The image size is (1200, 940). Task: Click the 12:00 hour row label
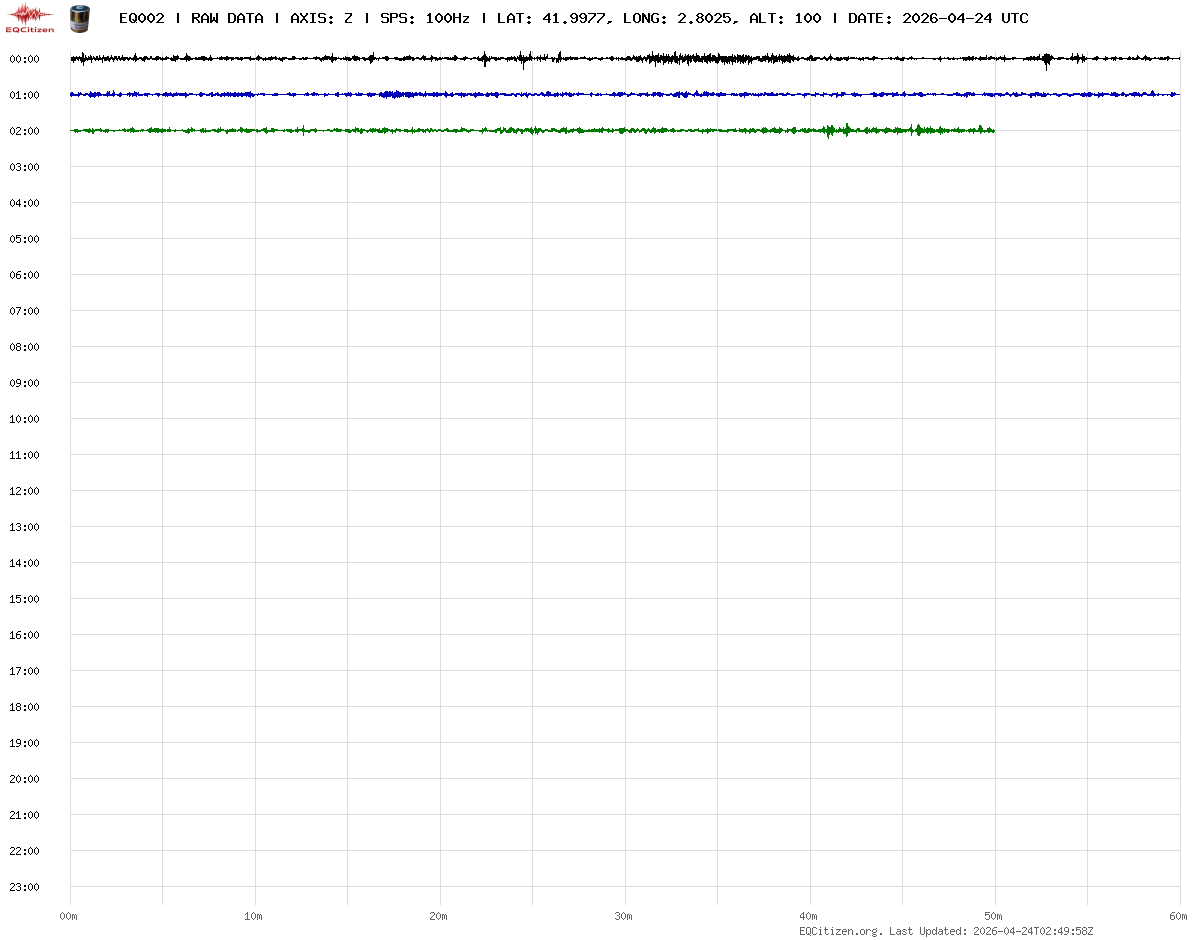point(24,491)
